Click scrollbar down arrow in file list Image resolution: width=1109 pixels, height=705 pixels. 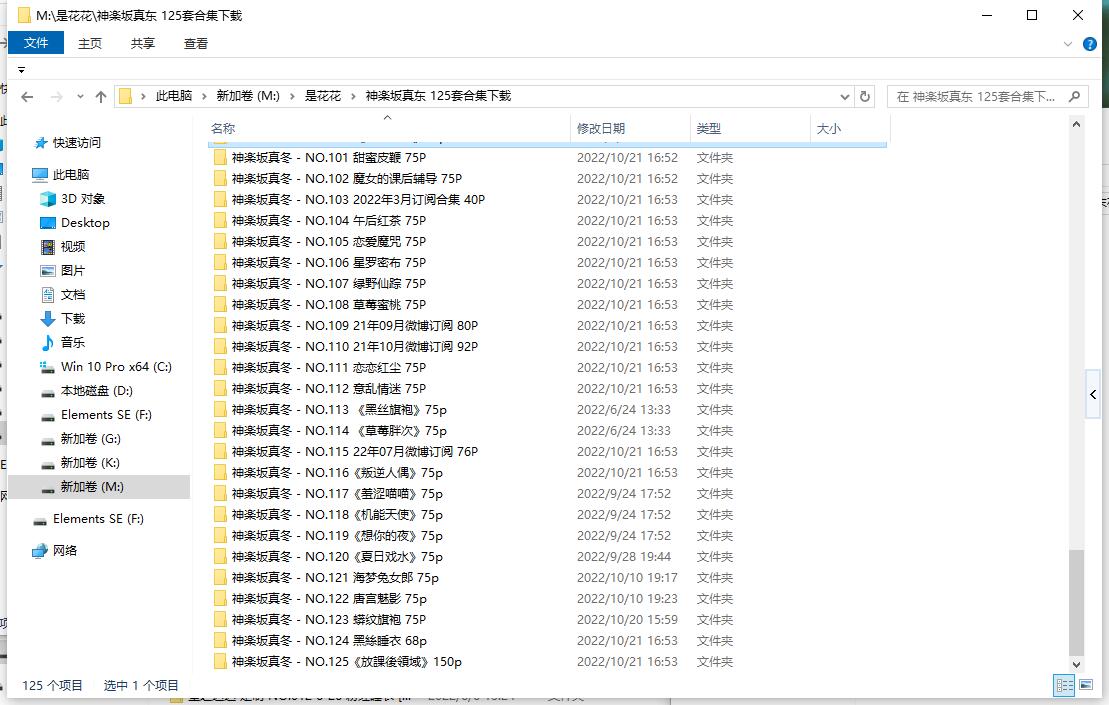click(1076, 665)
